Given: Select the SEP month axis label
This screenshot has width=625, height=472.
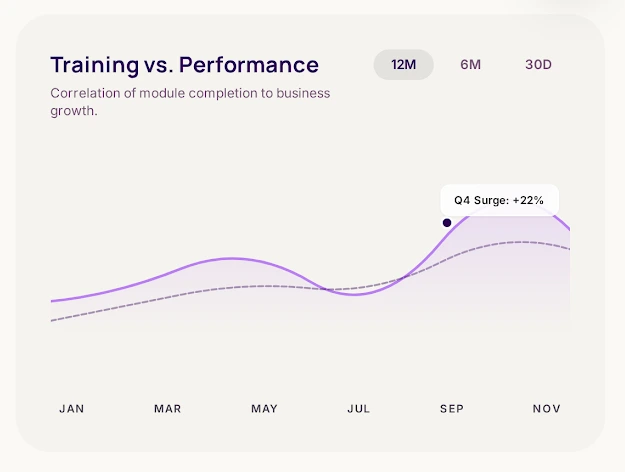Looking at the screenshot, I should point(452,408).
